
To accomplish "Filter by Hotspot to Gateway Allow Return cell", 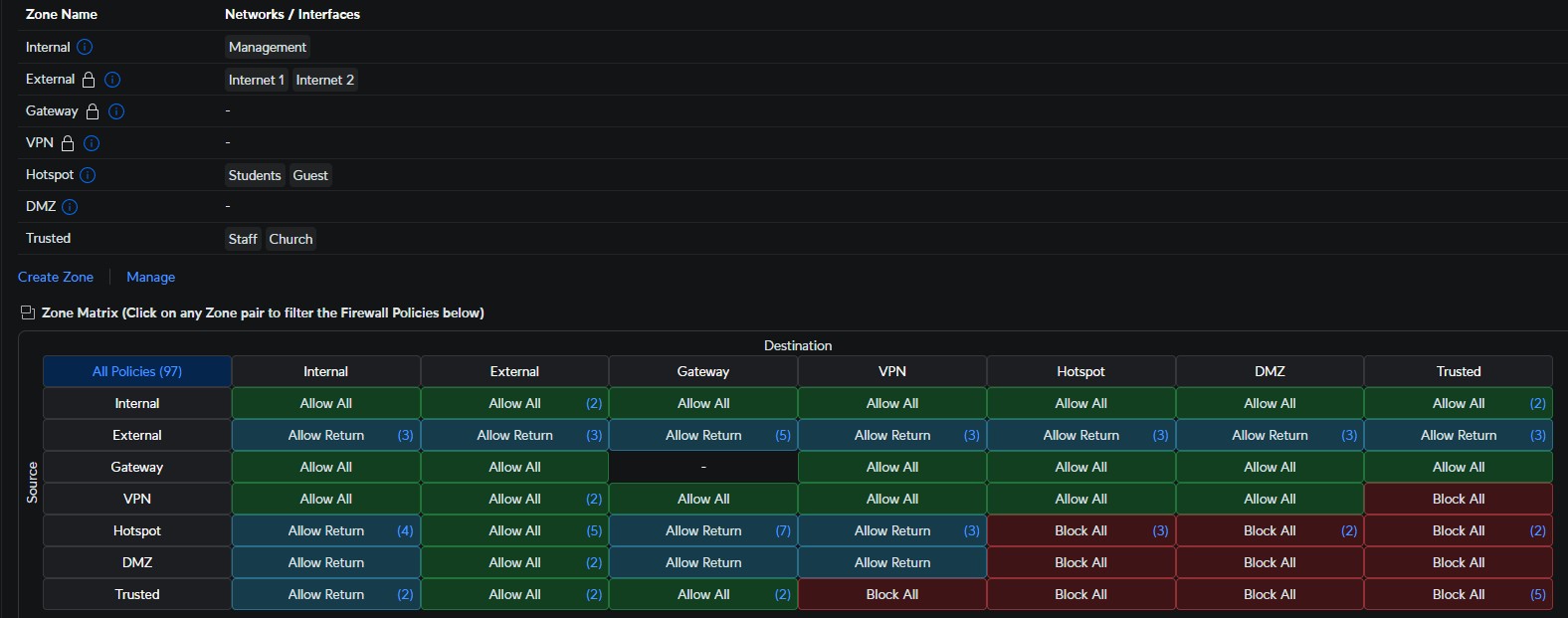I will (702, 530).
